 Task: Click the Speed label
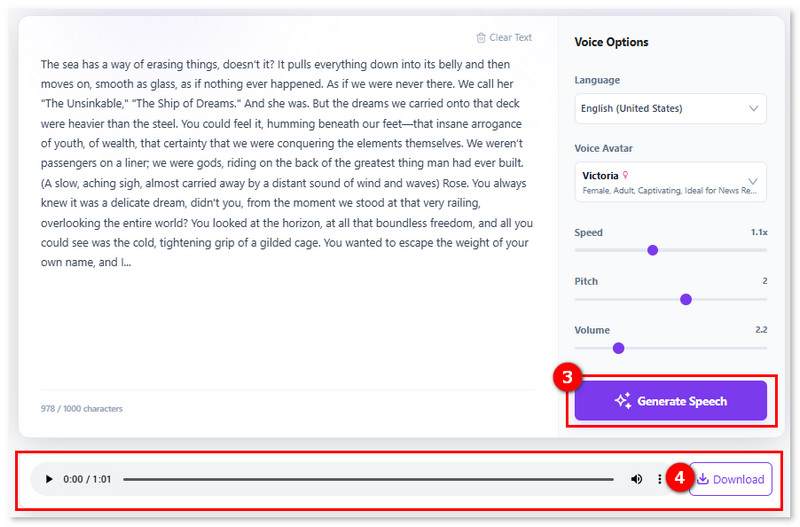point(588,233)
